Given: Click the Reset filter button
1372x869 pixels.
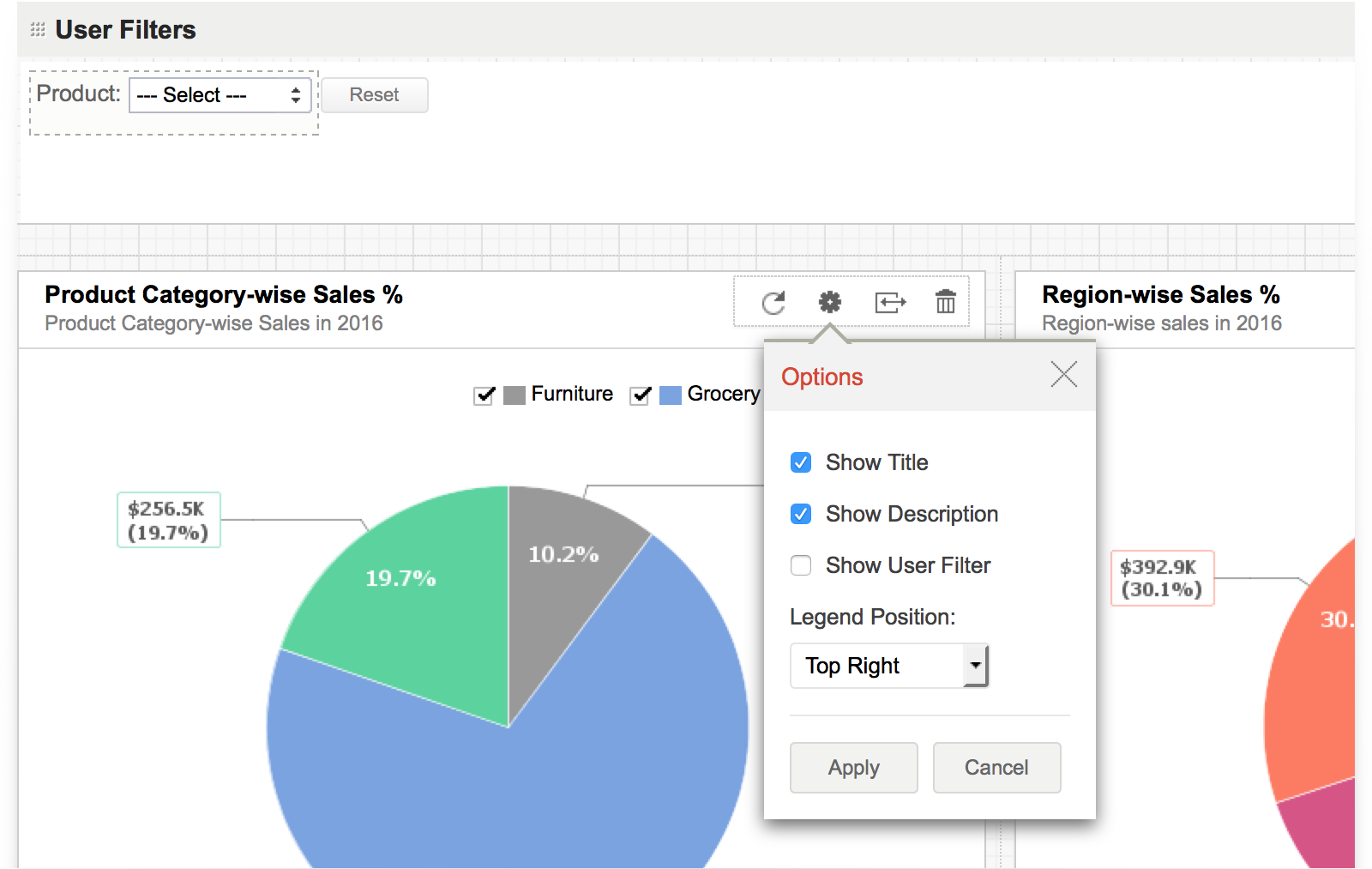Looking at the screenshot, I should coord(374,95).
